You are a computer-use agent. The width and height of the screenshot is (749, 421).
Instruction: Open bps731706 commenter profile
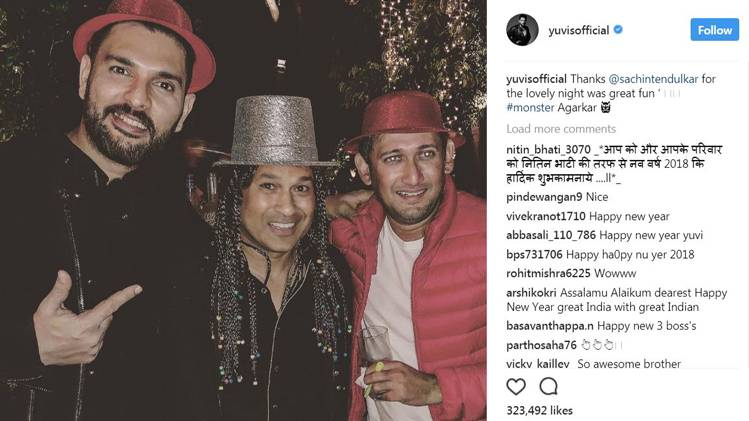pos(535,255)
